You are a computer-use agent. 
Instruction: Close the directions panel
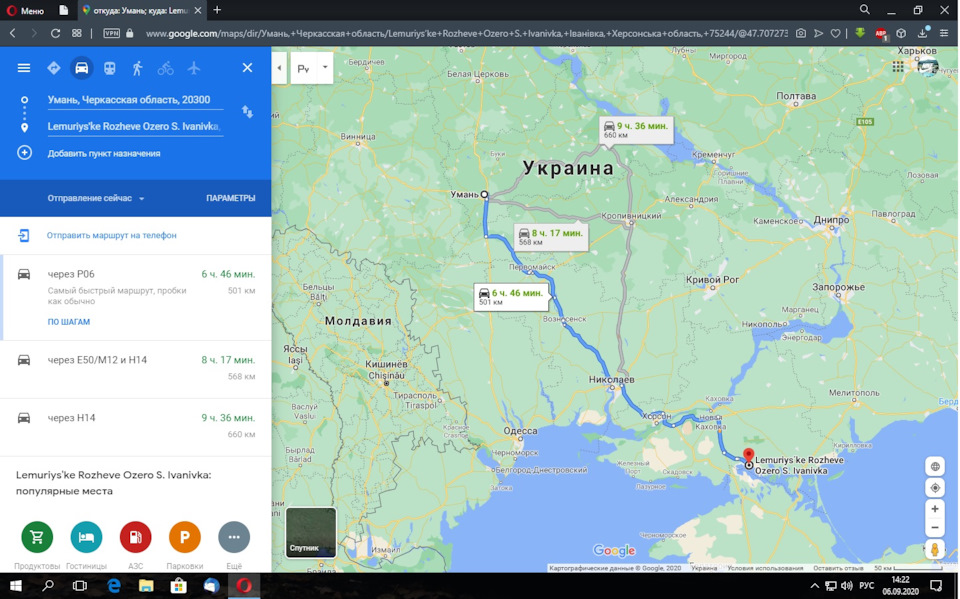(247, 67)
